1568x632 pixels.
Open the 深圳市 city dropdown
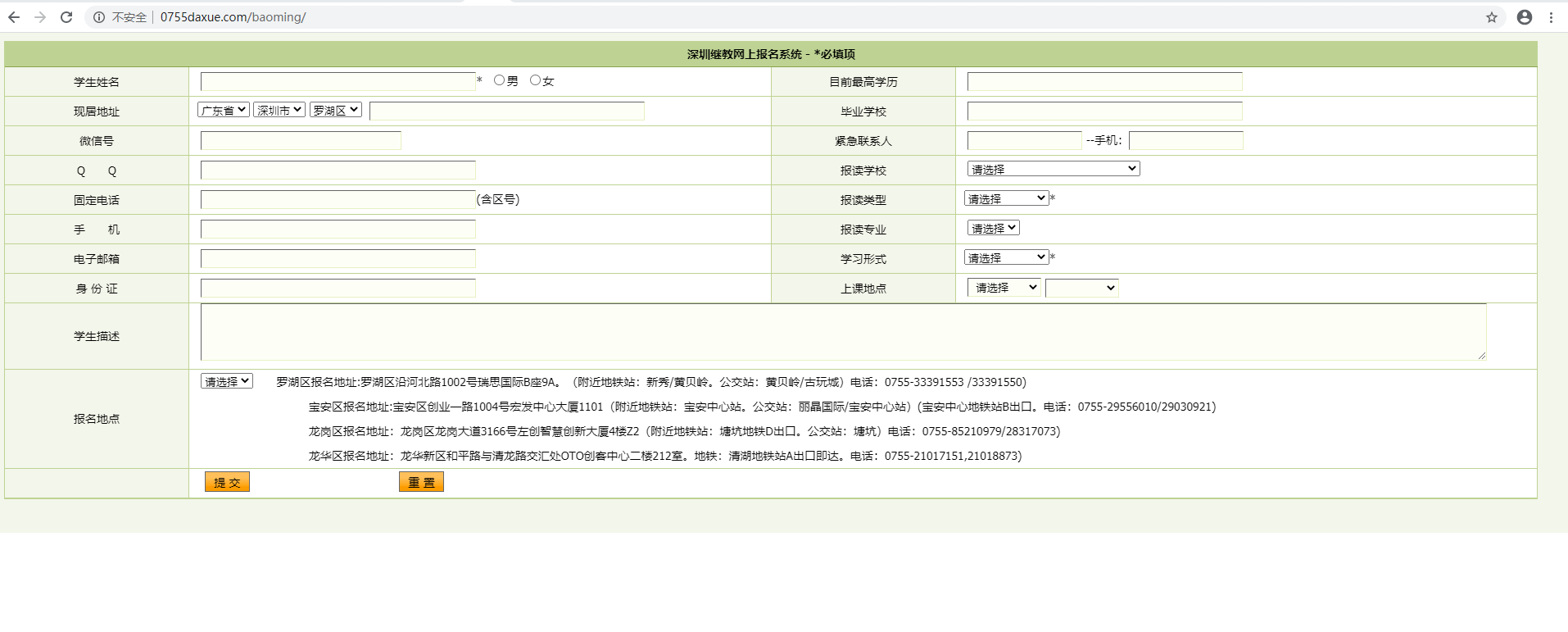[x=279, y=110]
